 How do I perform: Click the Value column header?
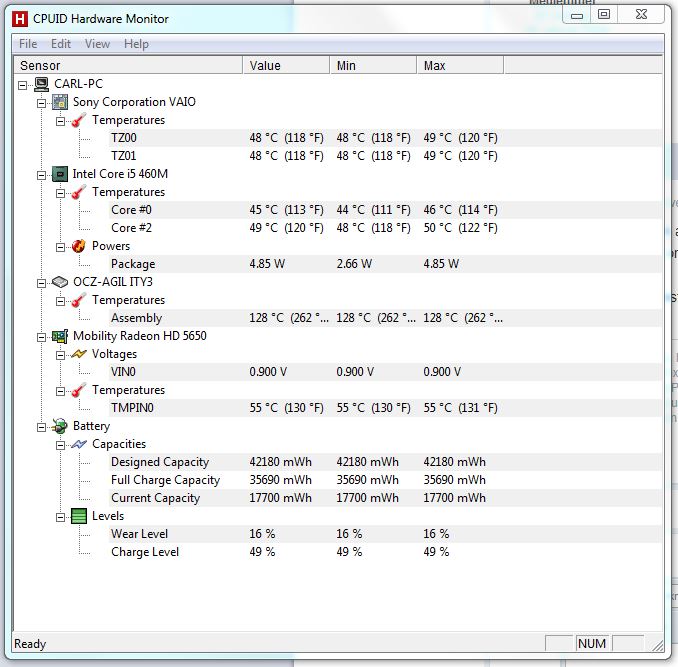point(286,66)
